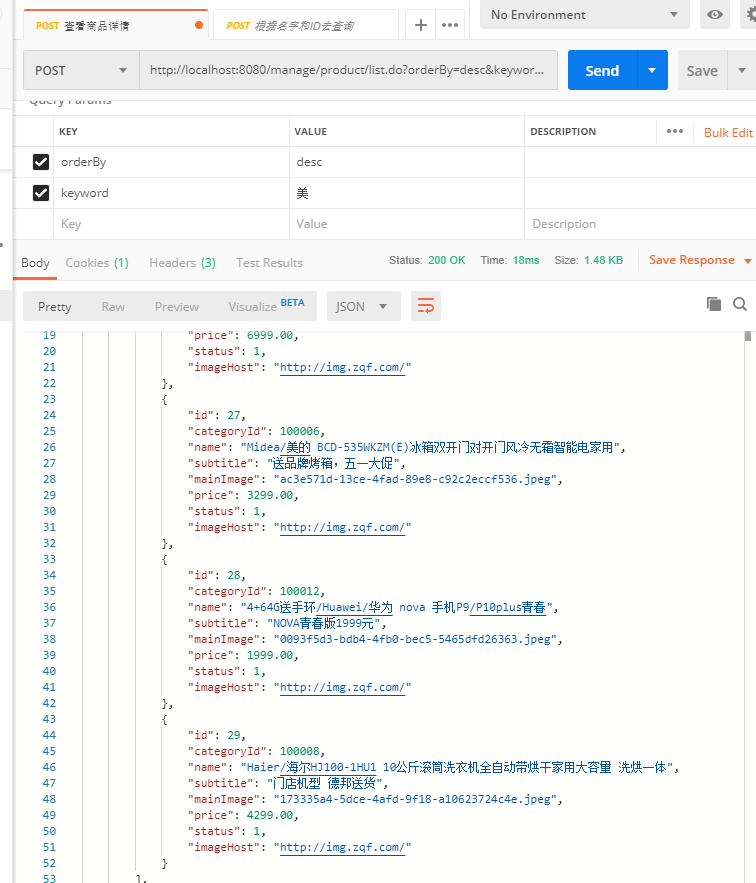756x883 pixels.
Task: Open a new request tab with plus icon
Action: pos(420,25)
